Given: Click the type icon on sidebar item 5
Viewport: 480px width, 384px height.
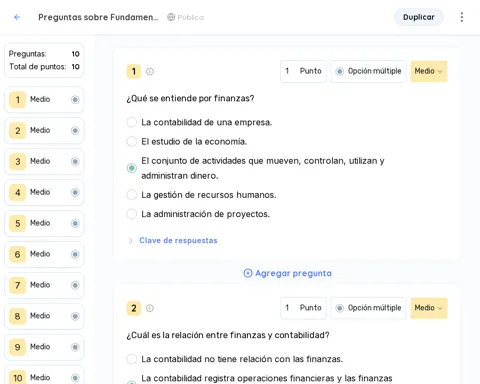Looking at the screenshot, I should point(75,223).
